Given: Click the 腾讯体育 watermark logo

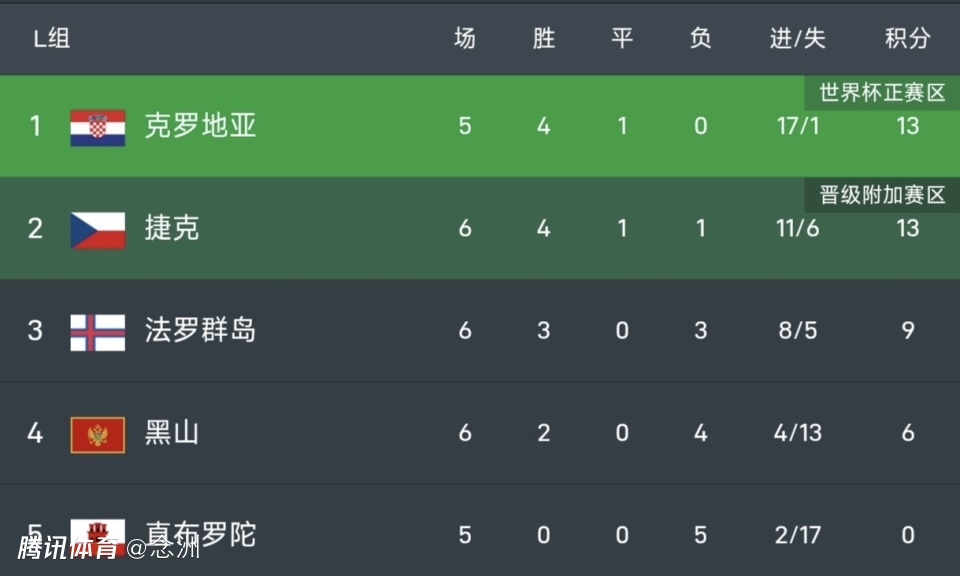Looking at the screenshot, I should 70,548.
